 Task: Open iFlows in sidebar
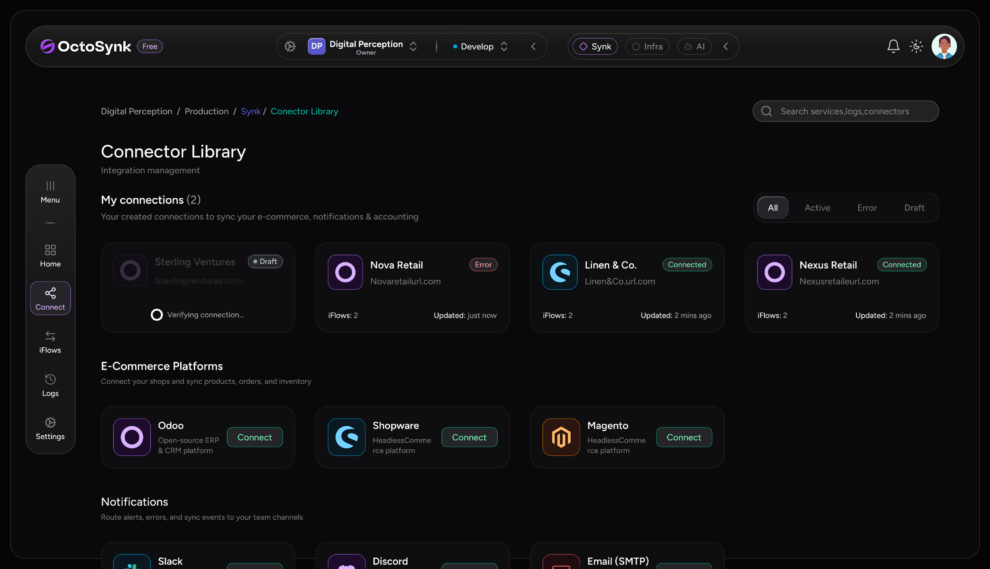(50, 342)
